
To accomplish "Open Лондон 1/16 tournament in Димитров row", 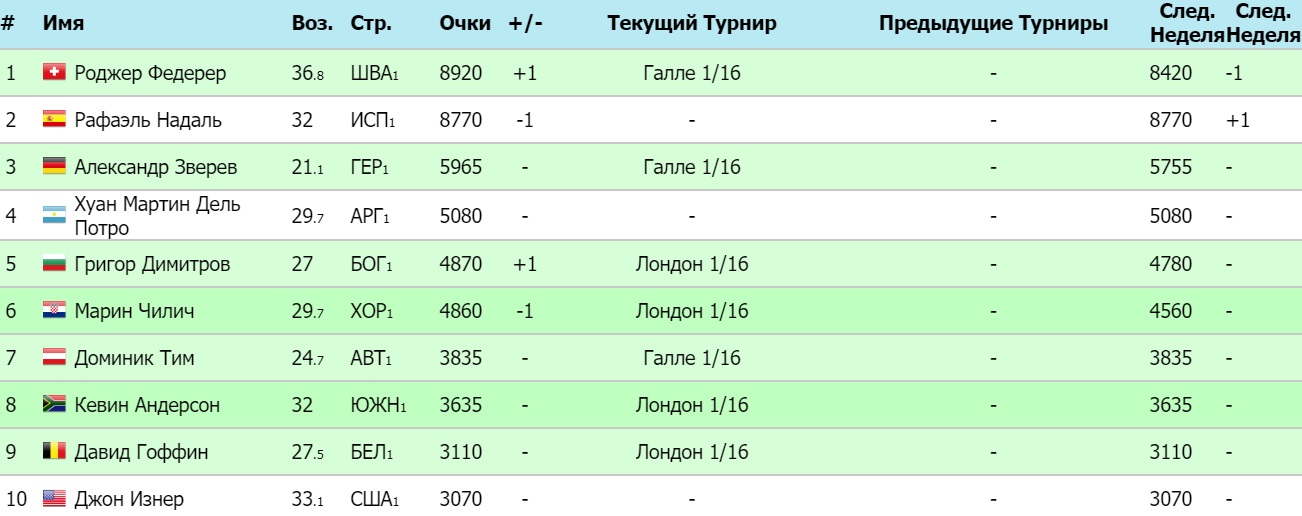I will [691, 265].
